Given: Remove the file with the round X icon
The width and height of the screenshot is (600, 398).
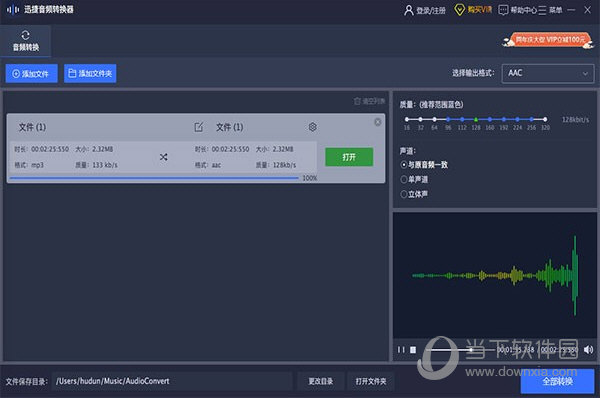Looking at the screenshot, I should click(x=377, y=122).
